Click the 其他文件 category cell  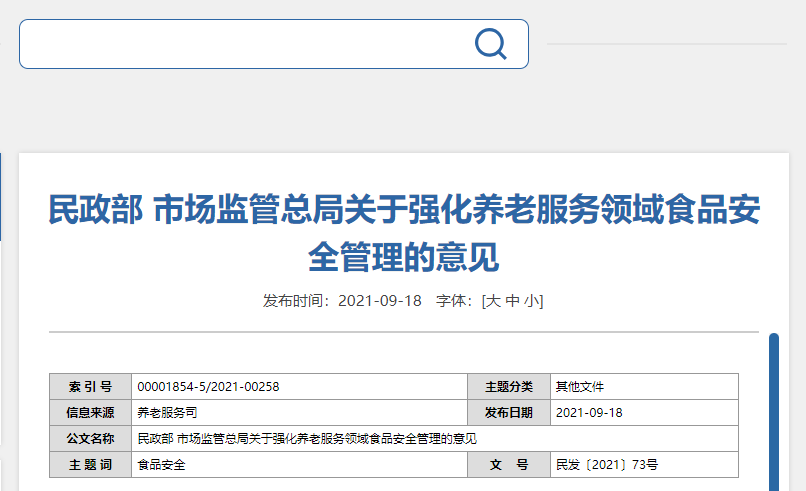644,387
